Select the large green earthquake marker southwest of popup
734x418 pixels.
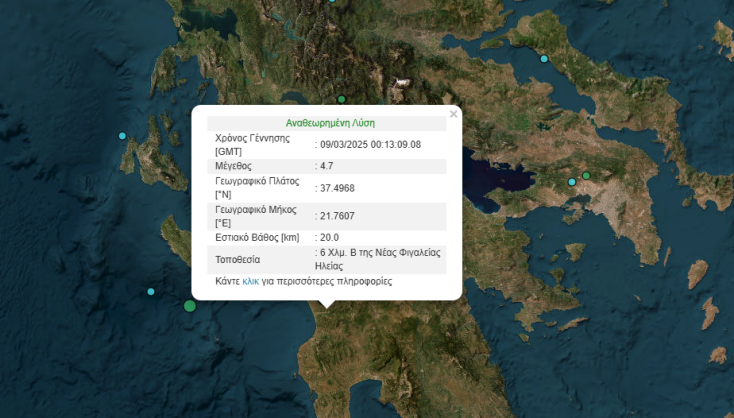pyautogui.click(x=190, y=305)
